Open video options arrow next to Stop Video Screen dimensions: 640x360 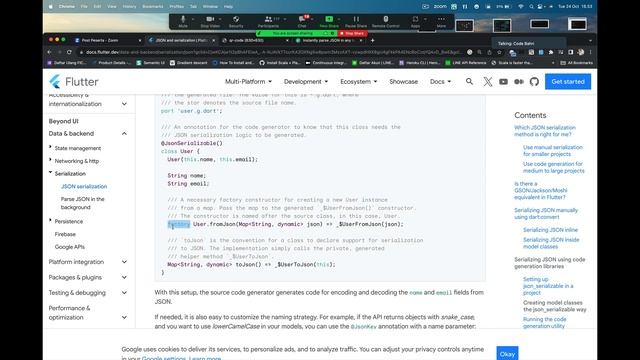pyautogui.click(x=220, y=19)
